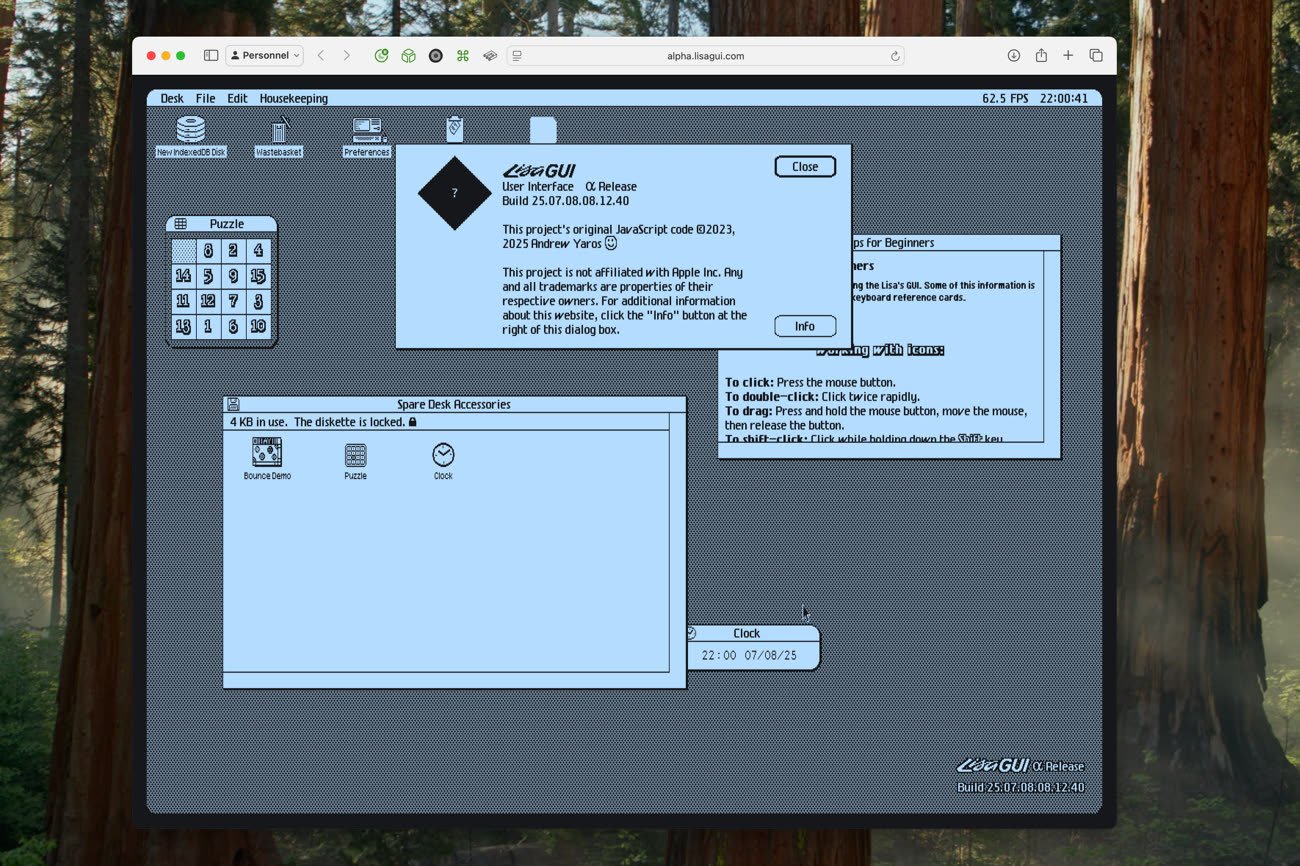Click the black diamond question mark icon
This screenshot has width=1300, height=866.
tap(454, 193)
